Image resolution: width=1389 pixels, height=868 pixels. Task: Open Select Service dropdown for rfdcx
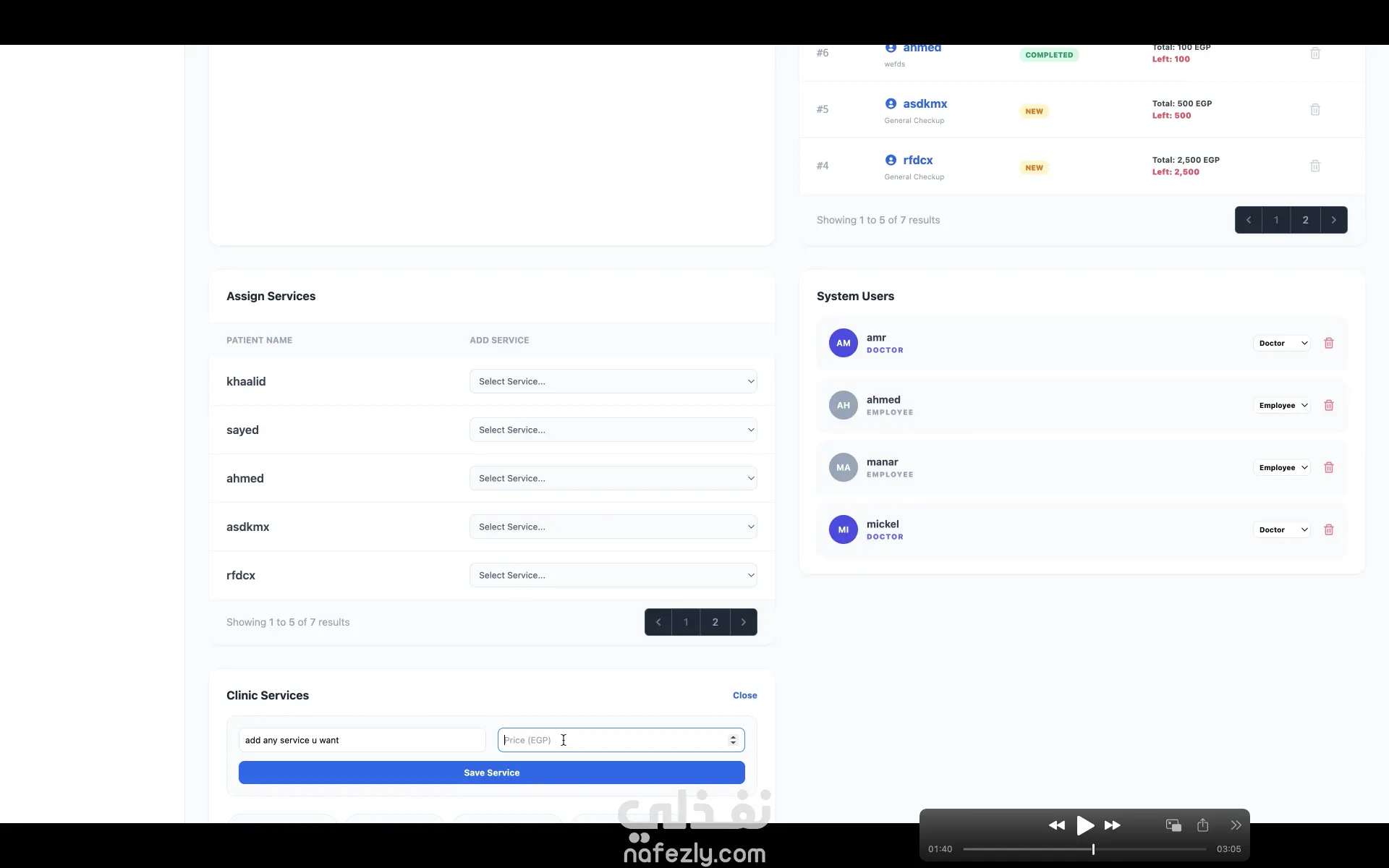(613, 575)
